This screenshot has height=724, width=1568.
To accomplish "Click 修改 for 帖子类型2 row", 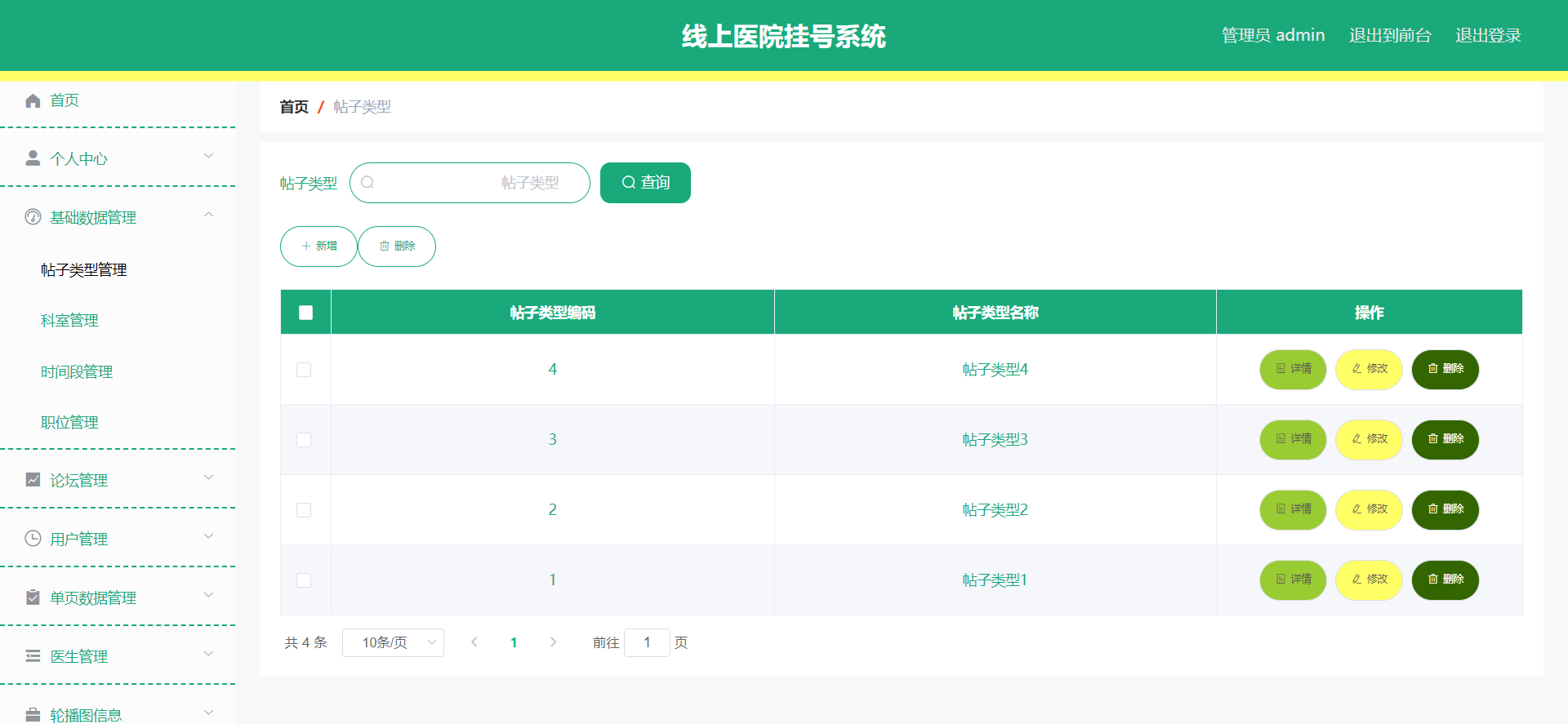I will 1370,510.
